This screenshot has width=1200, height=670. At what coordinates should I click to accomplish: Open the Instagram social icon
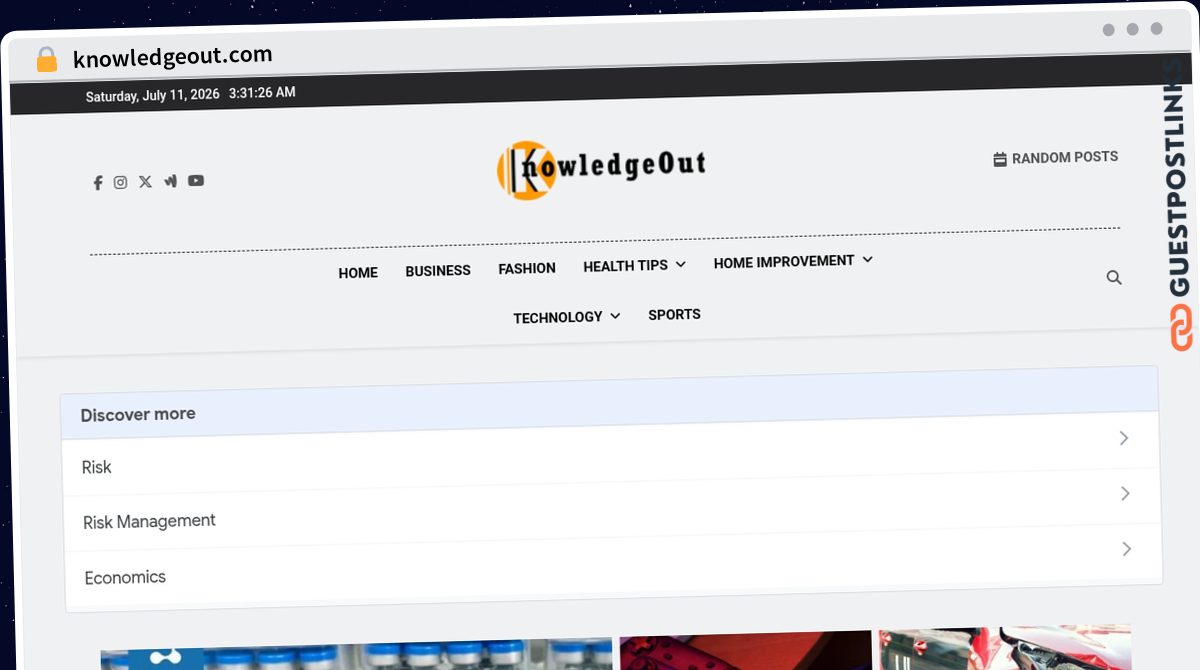120,182
